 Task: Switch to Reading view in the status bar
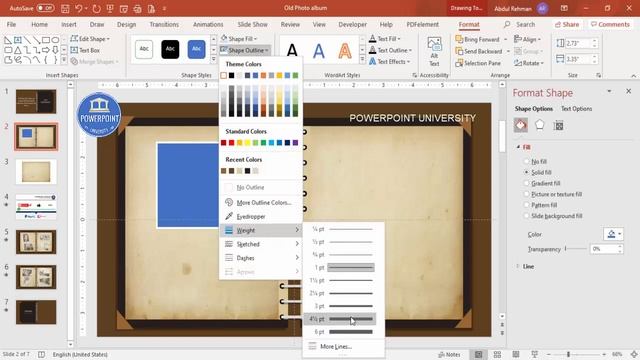(516, 354)
